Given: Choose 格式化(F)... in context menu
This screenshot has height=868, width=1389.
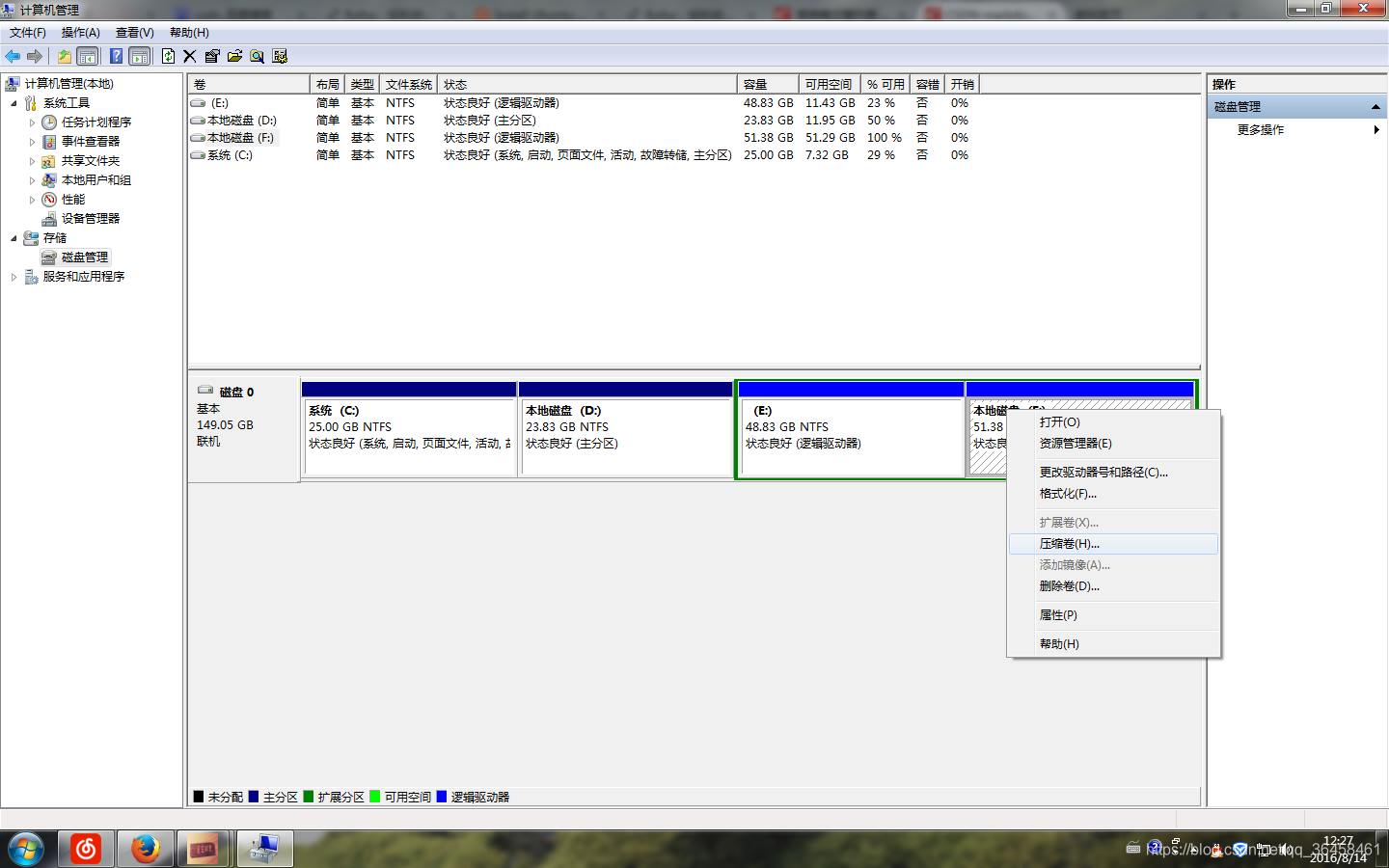Looking at the screenshot, I should pyautogui.click(x=1113, y=494).
